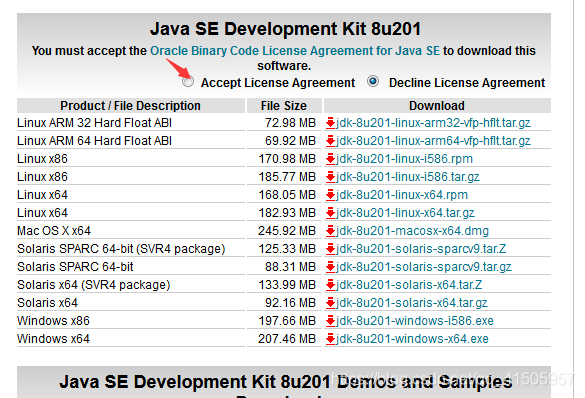Click the download arrow icon for jdk-8u201-linux-x64.rpm
The image size is (585, 398).
(x=330, y=195)
